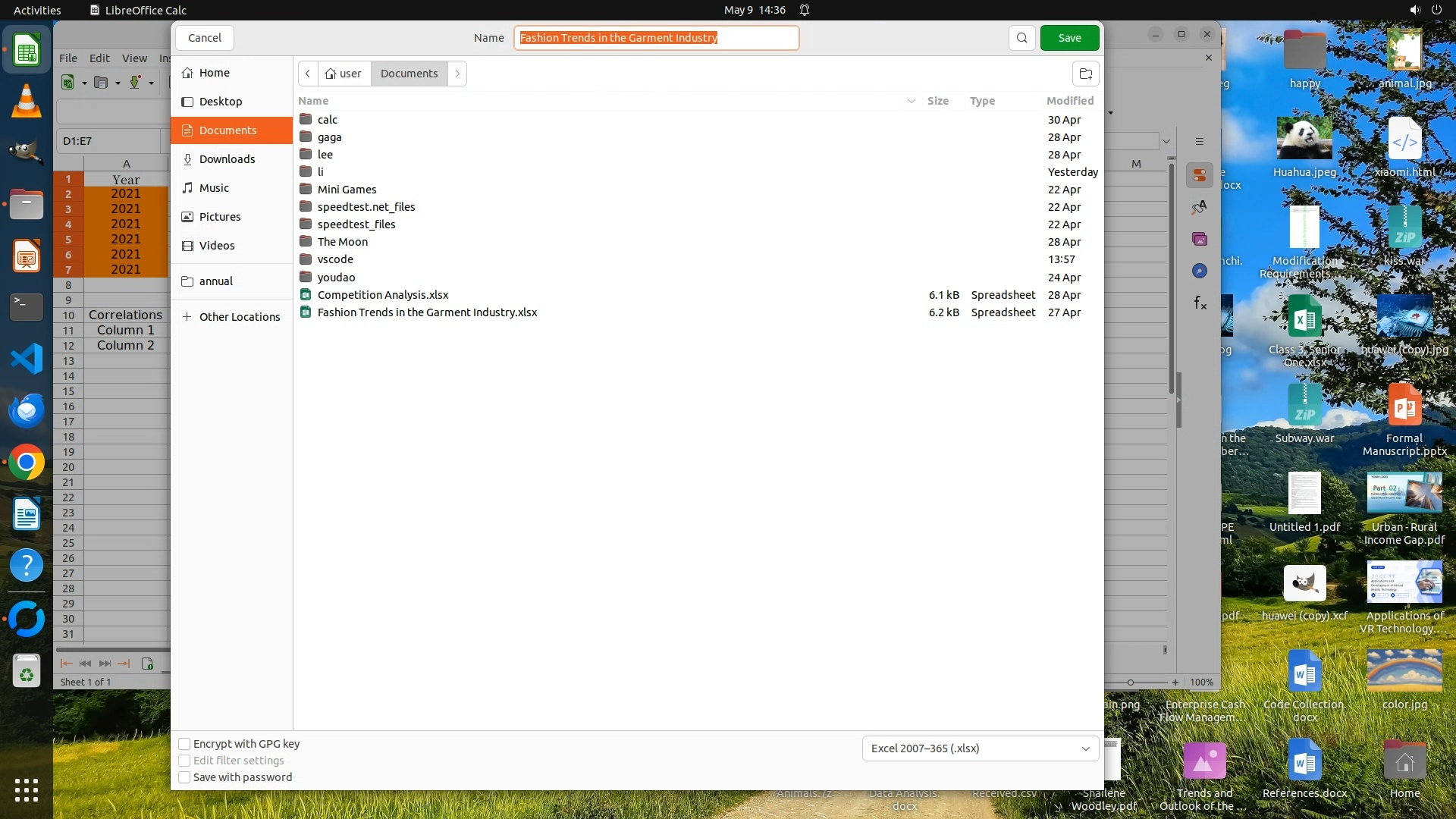Create new folder using the folder icon
1456x819 pixels.
pos(1085,74)
